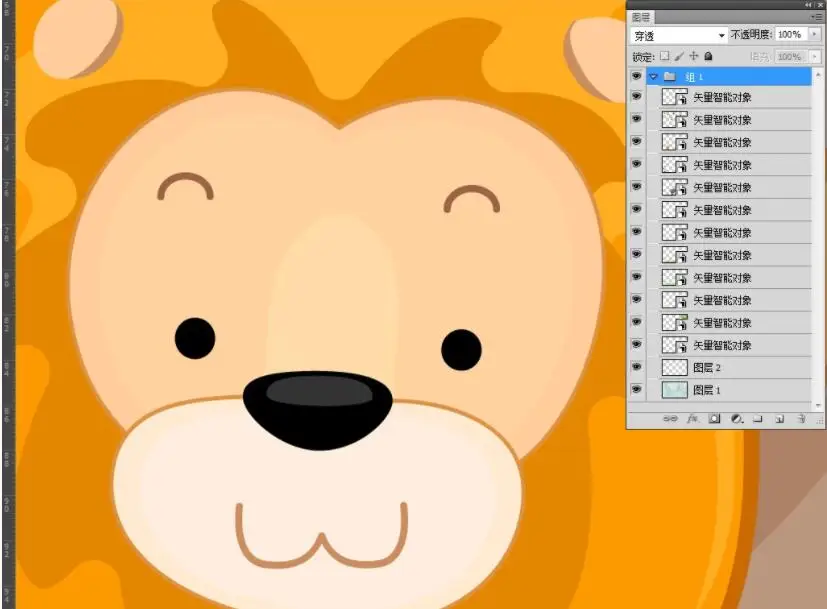The image size is (827, 609).
Task: Add a layer mask via mask icon
Action: [714, 419]
